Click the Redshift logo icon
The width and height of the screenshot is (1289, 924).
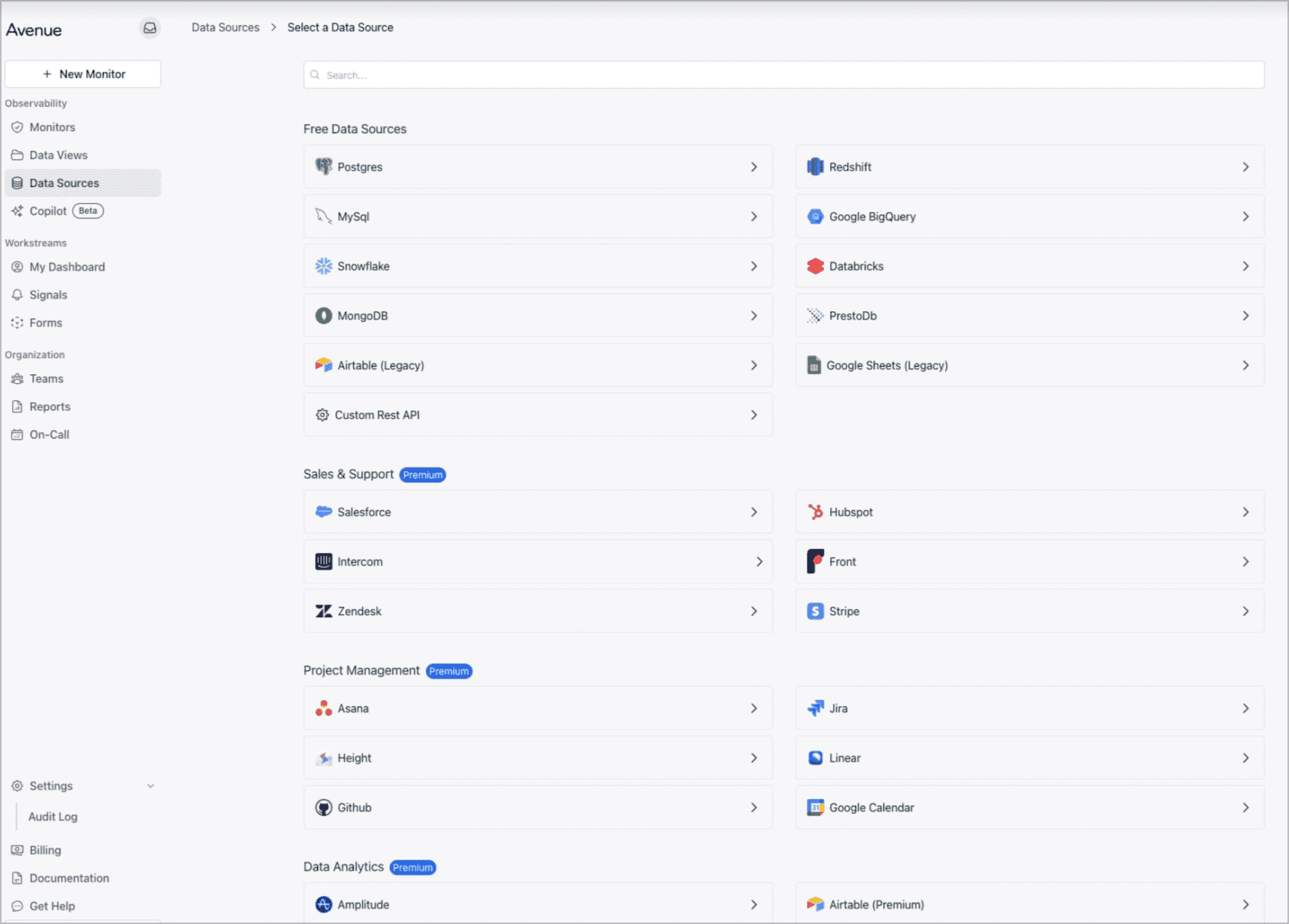(x=815, y=167)
